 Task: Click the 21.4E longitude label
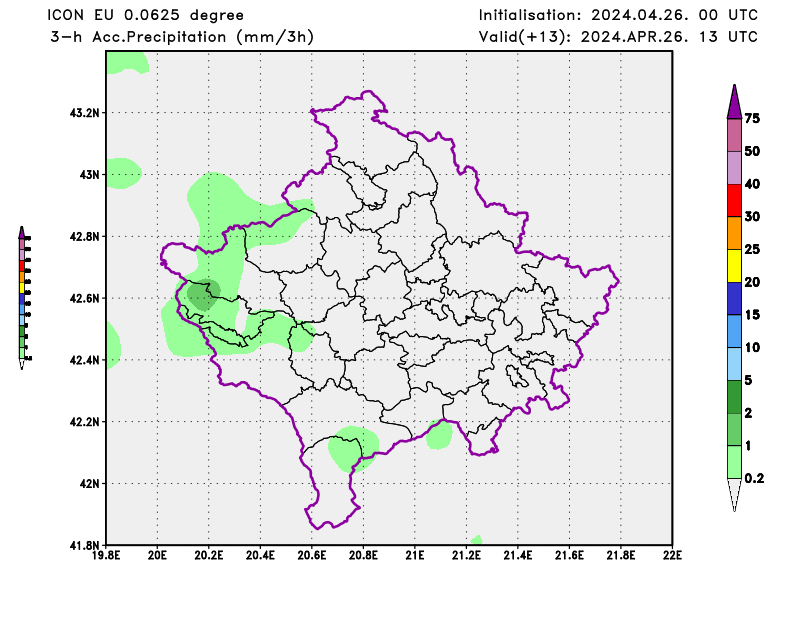point(518,555)
